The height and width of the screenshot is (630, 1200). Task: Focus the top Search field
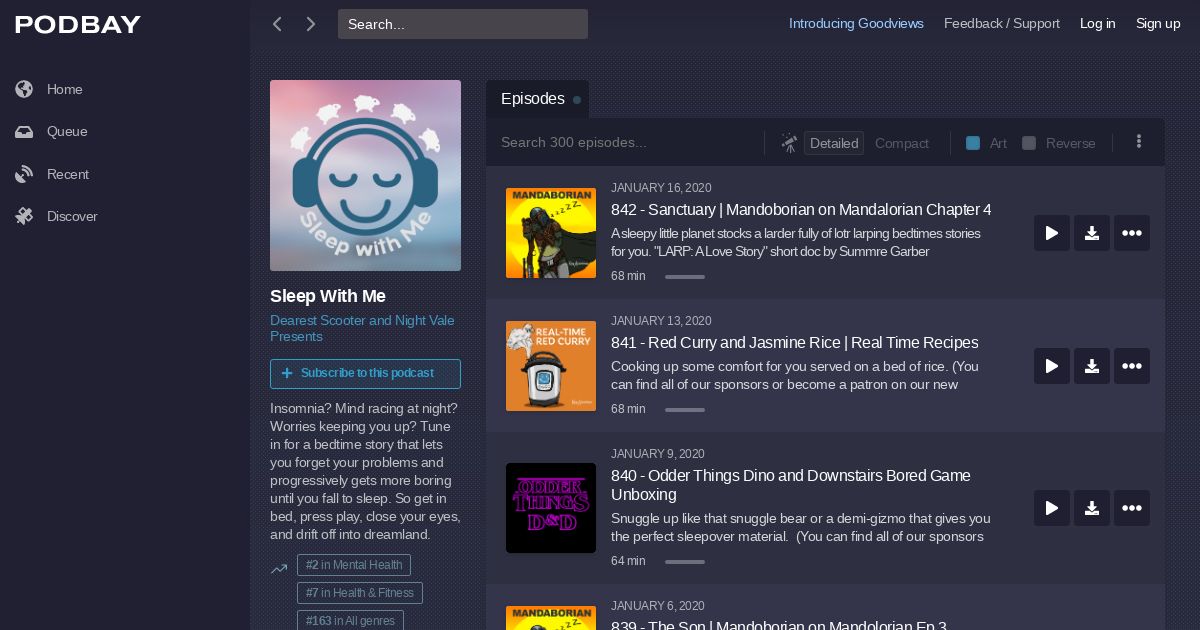463,24
